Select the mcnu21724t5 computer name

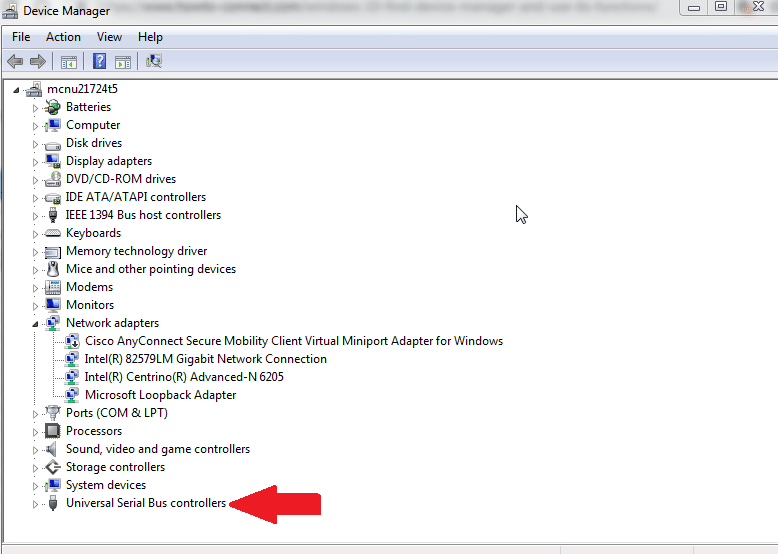tap(82, 89)
